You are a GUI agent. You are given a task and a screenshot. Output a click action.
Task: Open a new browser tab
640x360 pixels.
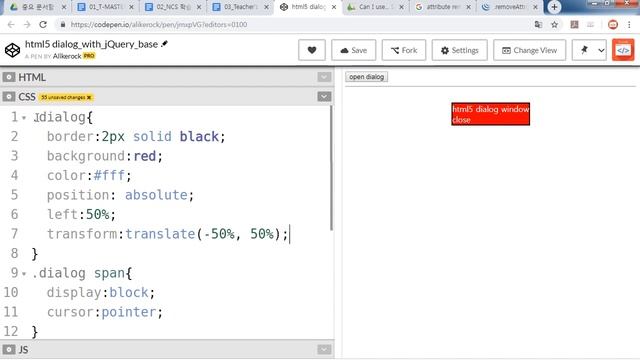554,7
